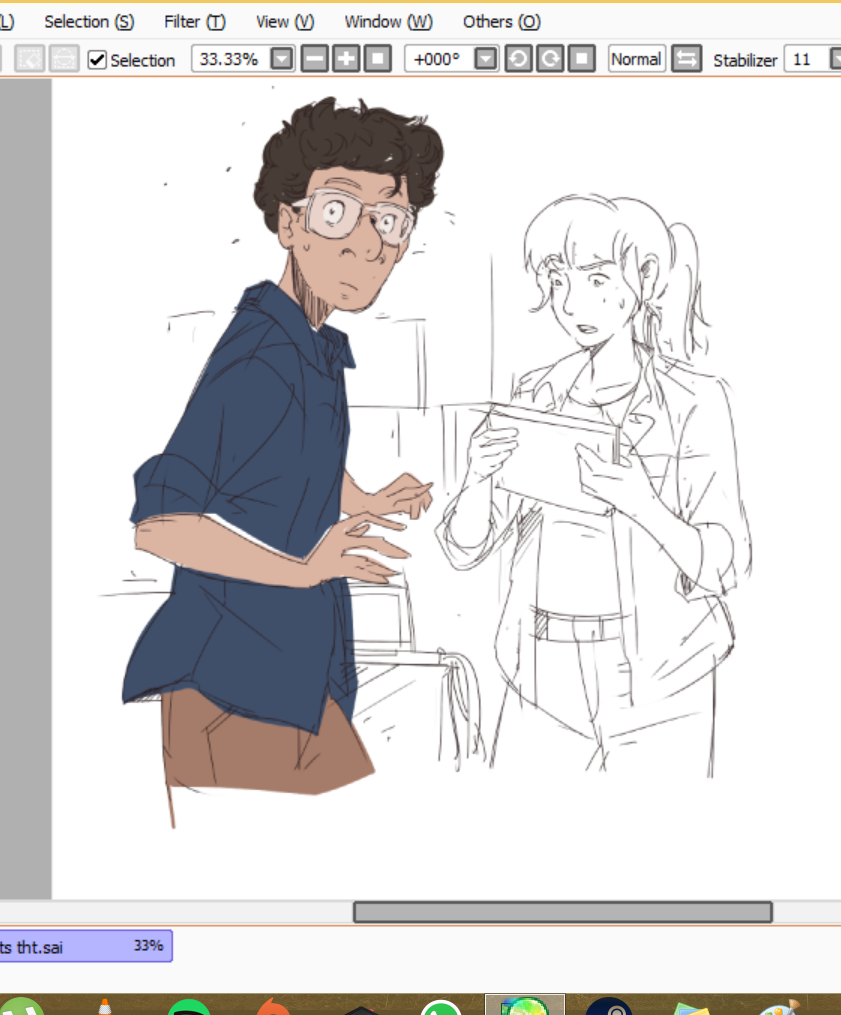The height and width of the screenshot is (1015, 841).
Task: Select the 'tht.sai' document tab
Action: (85, 946)
